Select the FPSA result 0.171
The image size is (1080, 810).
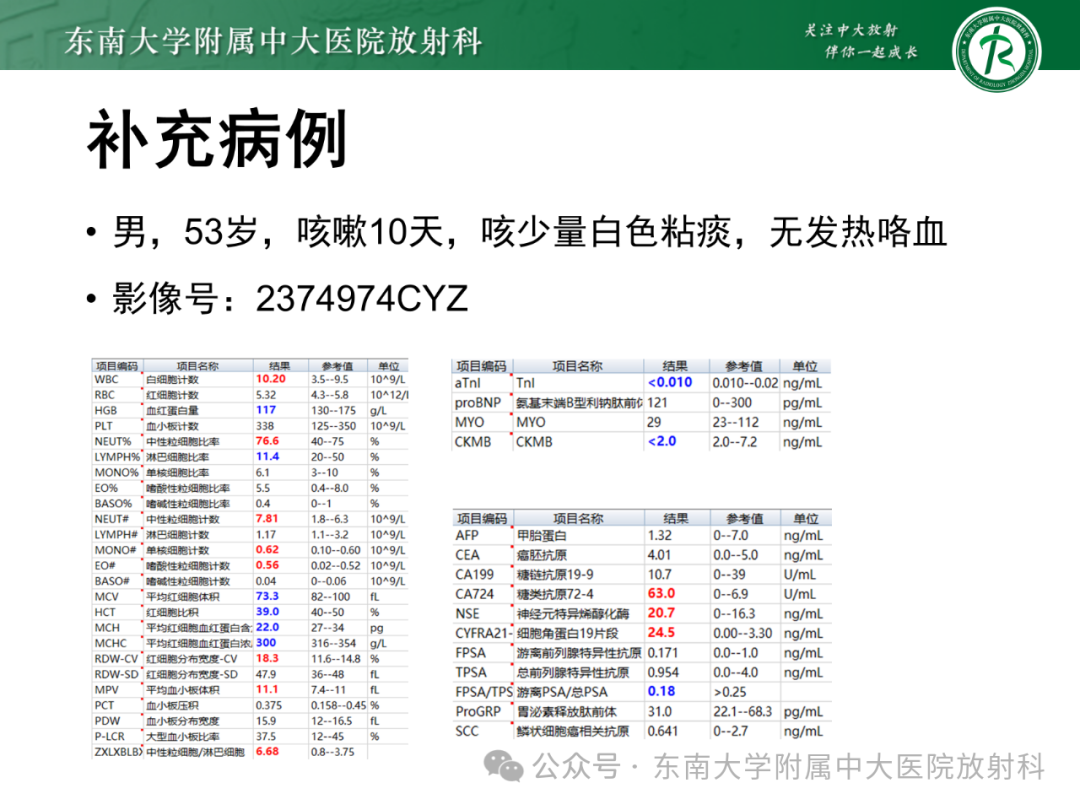click(663, 652)
